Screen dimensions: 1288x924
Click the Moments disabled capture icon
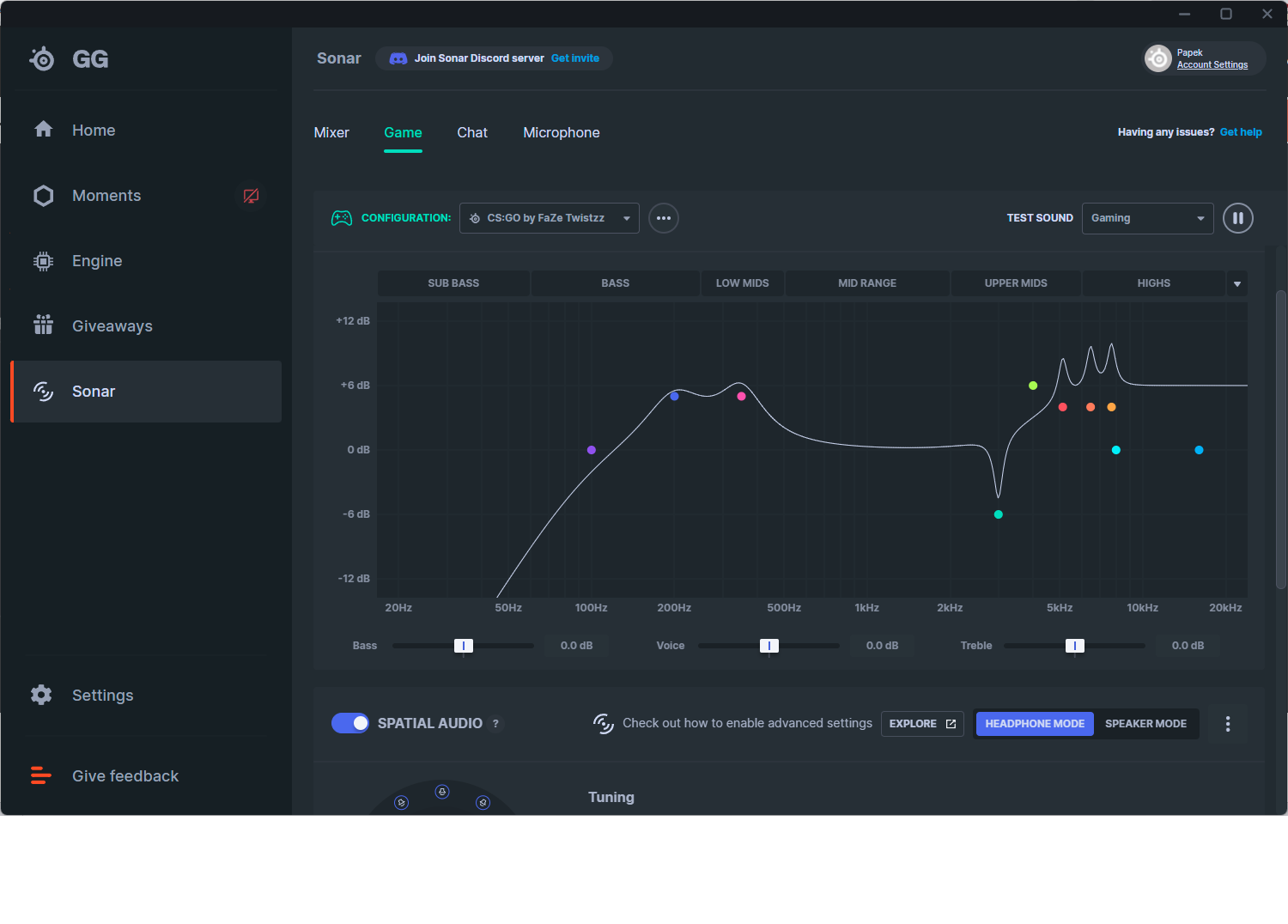[x=251, y=196]
